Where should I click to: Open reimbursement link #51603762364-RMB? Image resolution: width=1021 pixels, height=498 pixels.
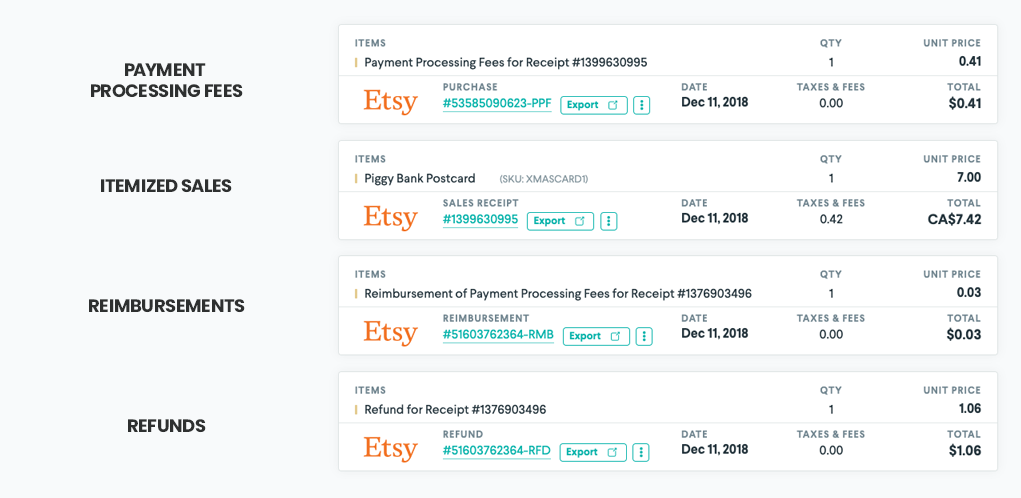click(x=498, y=334)
